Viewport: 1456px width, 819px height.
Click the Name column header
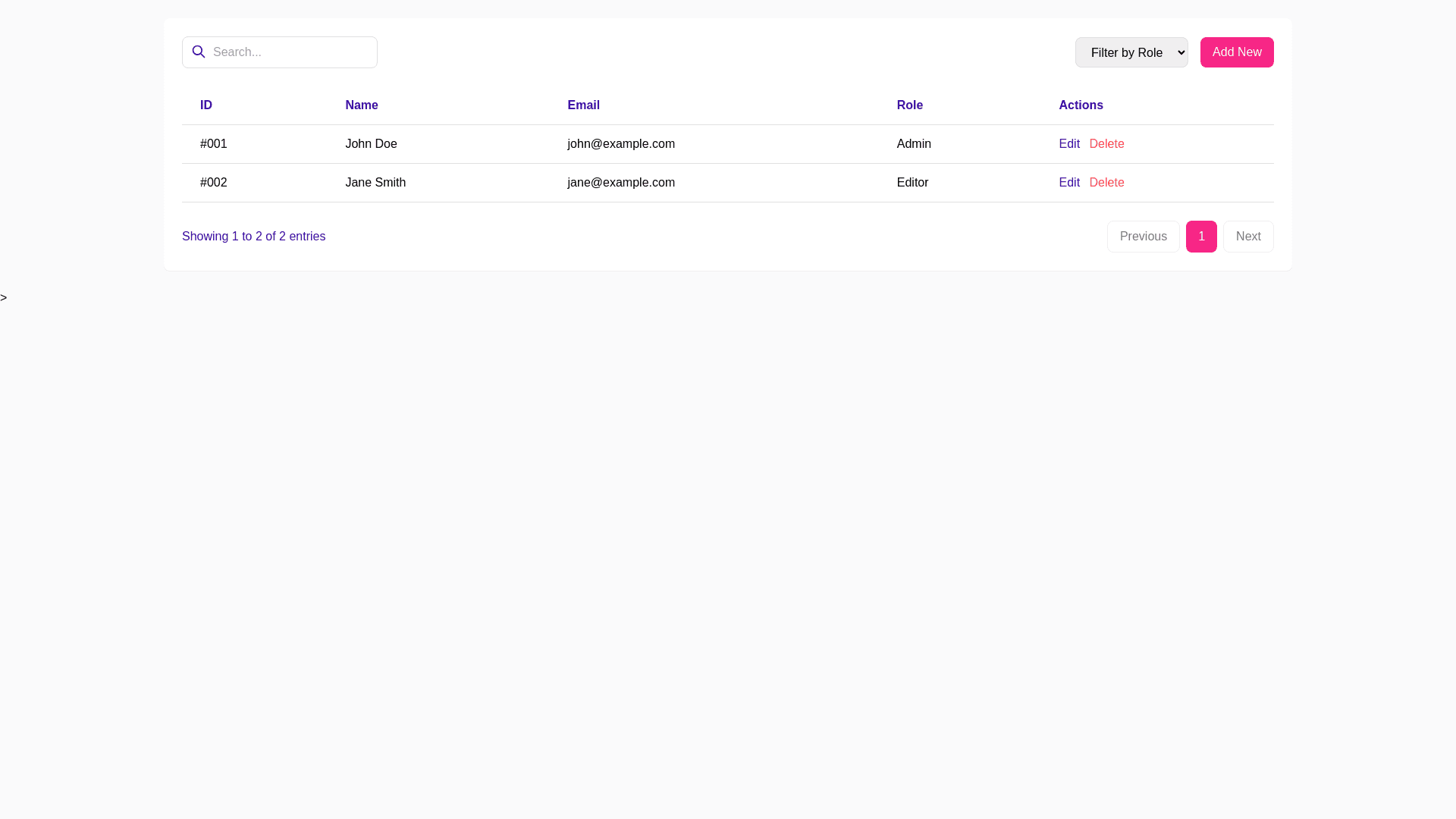(362, 105)
